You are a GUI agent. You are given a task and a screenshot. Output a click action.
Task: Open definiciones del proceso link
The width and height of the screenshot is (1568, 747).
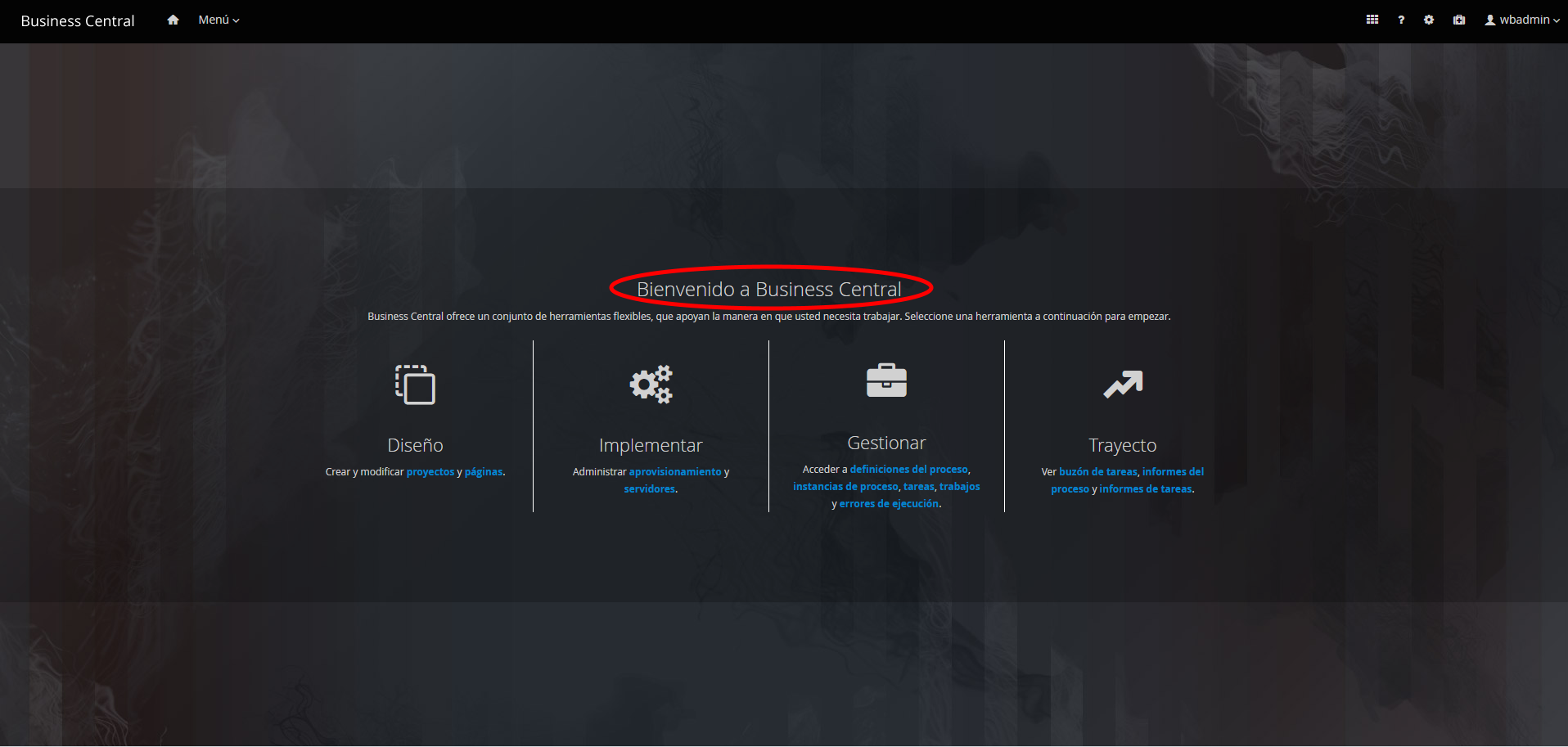(909, 470)
